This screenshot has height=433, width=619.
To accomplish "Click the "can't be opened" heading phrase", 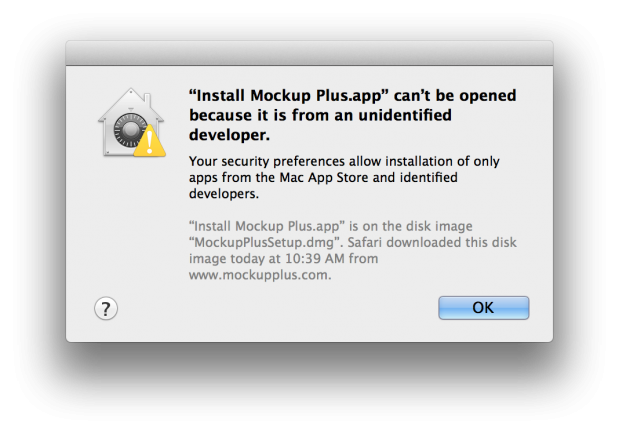I will pyautogui.click(x=455, y=96).
